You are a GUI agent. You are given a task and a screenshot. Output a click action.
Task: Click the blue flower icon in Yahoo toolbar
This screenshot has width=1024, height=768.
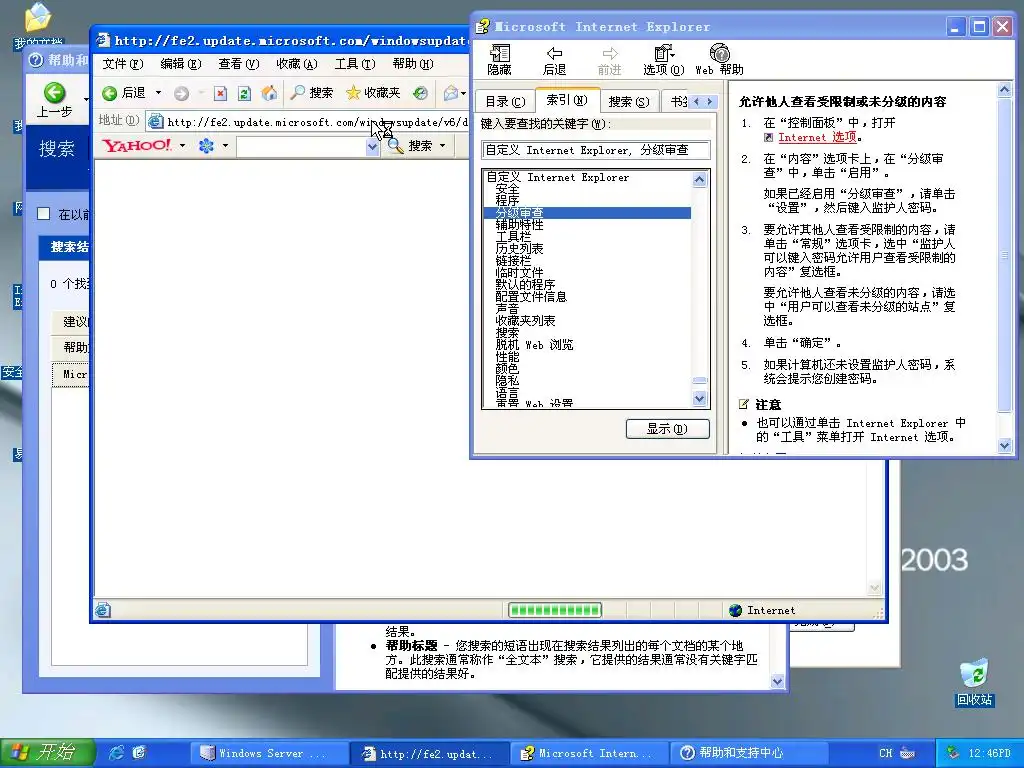pyautogui.click(x=206, y=146)
